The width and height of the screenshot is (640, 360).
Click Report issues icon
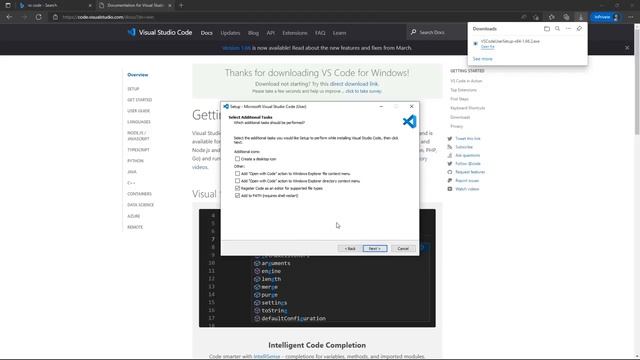coord(450,180)
